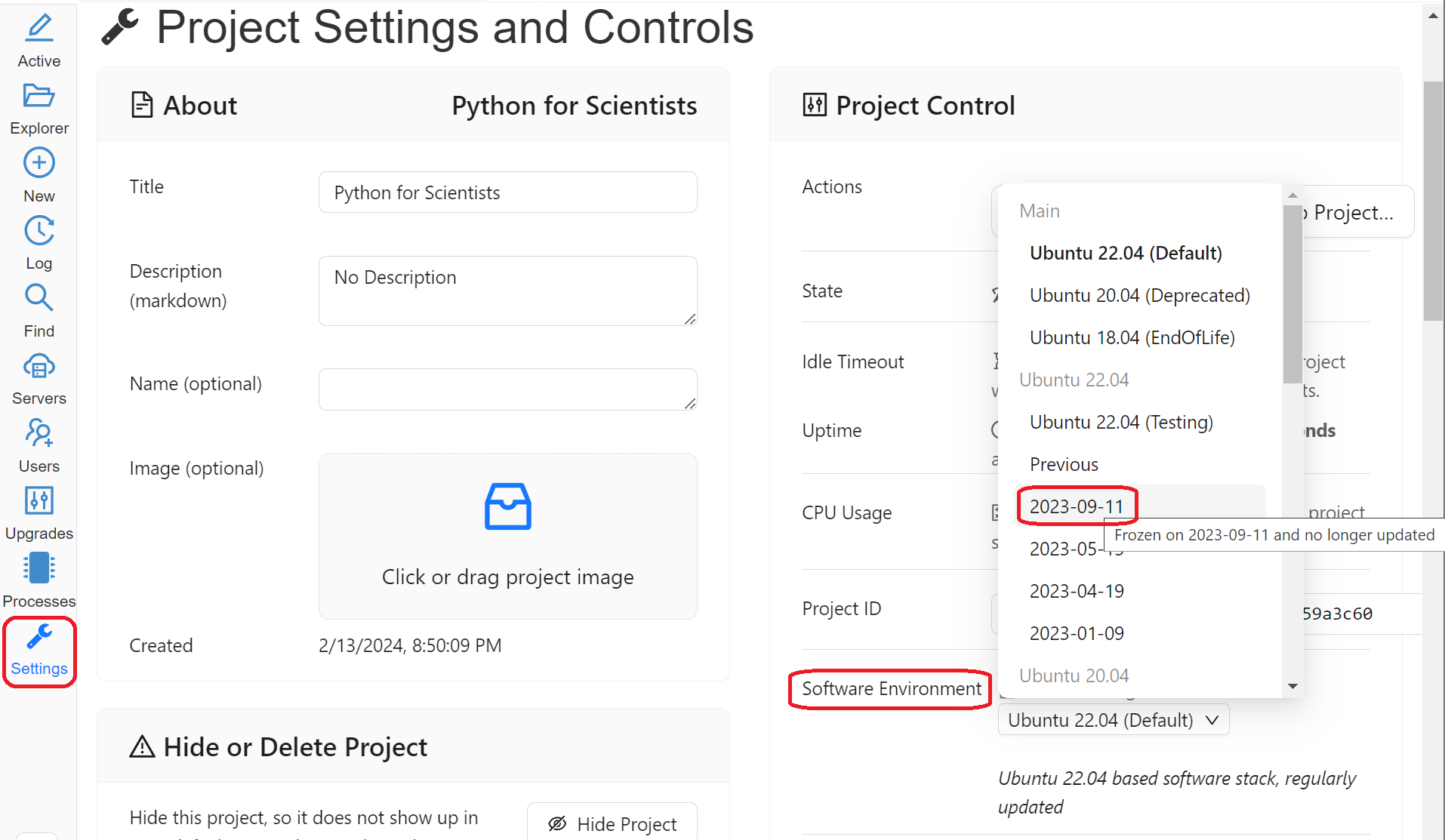Click the Description markdown text area

[507, 291]
